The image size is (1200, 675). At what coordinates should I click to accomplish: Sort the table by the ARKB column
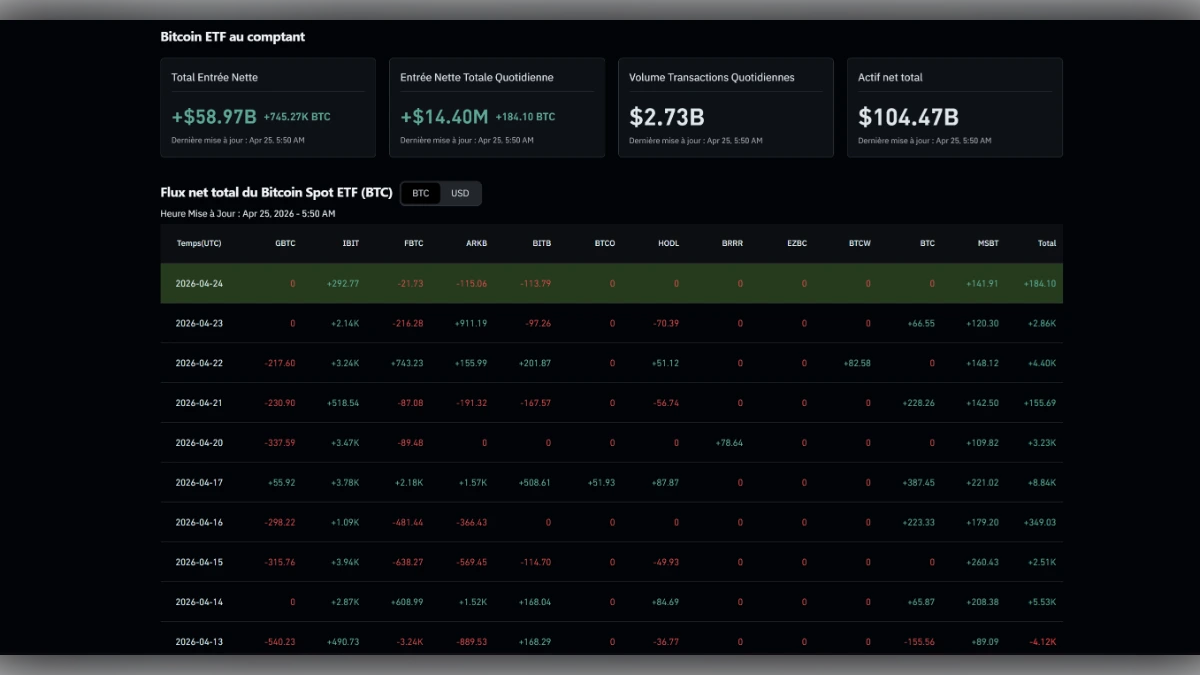coord(477,243)
